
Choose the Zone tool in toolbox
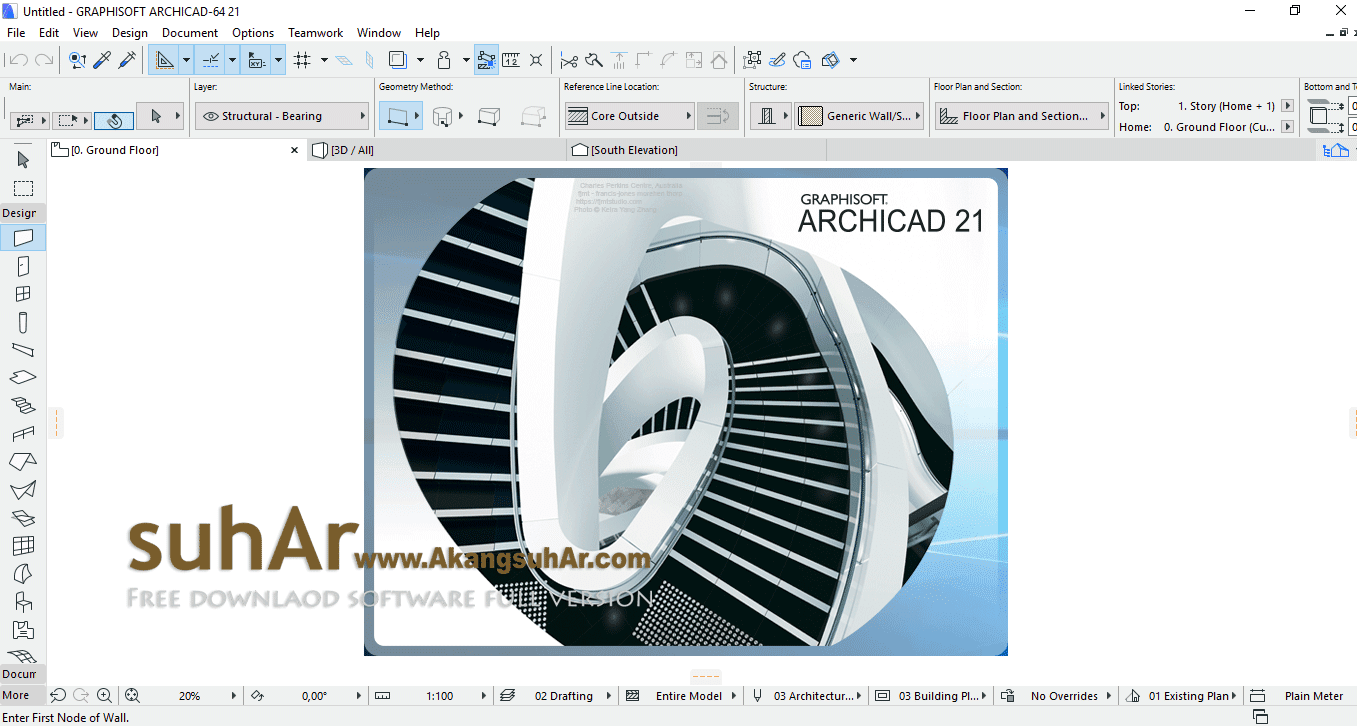23,630
